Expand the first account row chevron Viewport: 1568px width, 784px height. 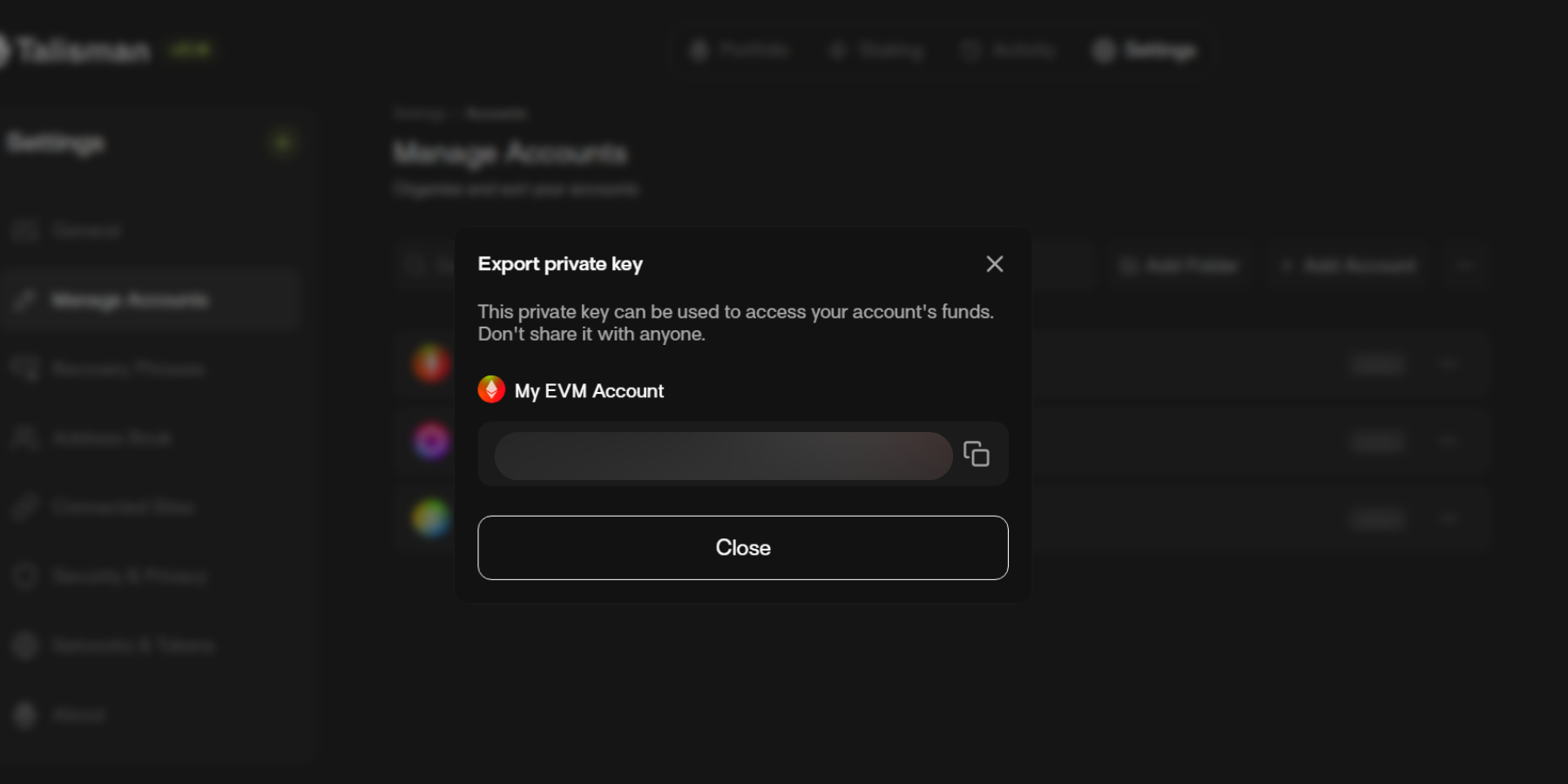(x=1448, y=363)
